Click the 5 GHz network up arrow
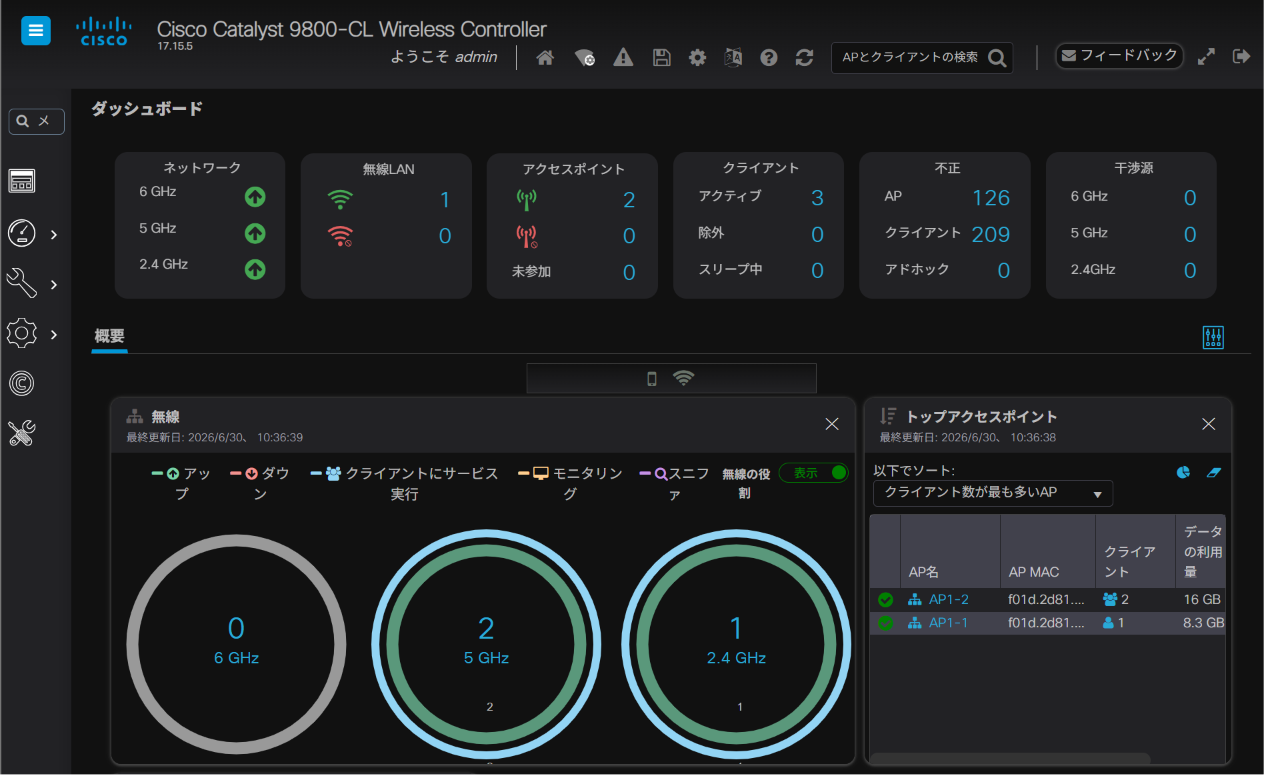 255,233
